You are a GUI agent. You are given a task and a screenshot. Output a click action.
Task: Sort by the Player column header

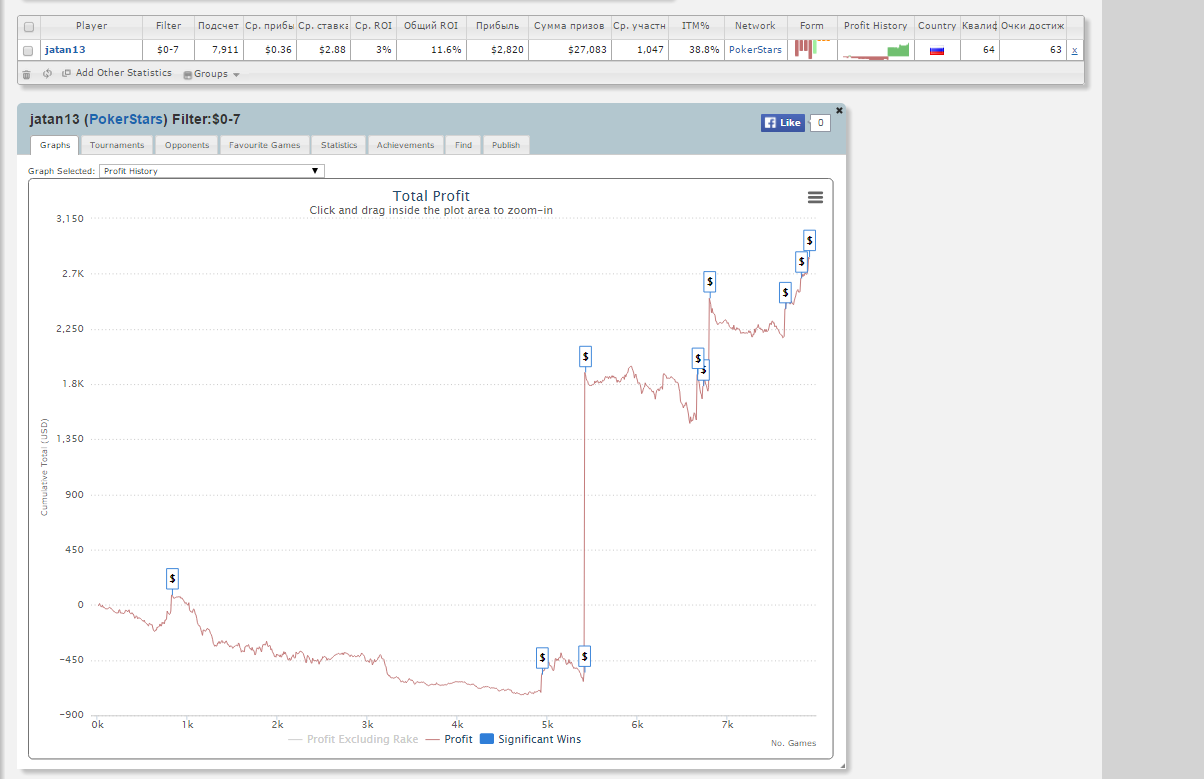tap(91, 26)
